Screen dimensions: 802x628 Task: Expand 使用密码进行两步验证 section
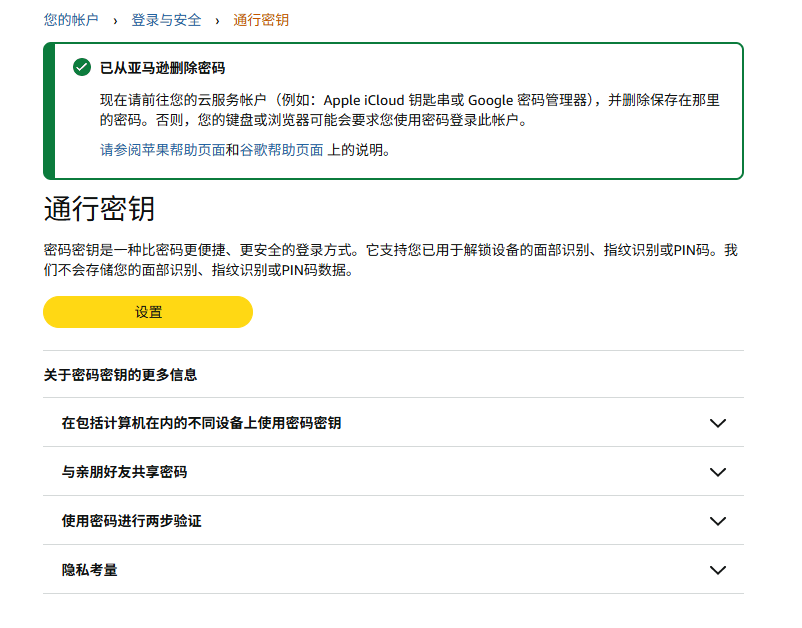pos(393,521)
